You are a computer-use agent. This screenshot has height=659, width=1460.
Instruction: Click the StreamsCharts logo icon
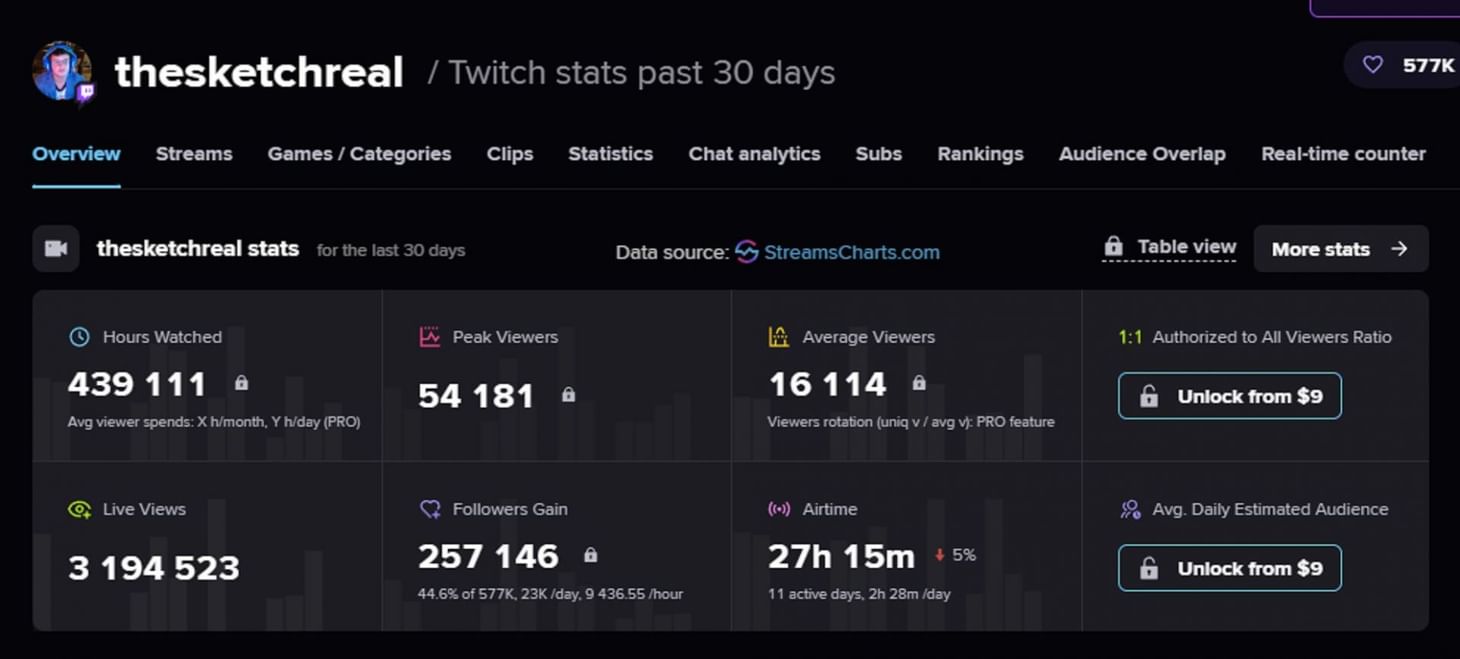[745, 252]
